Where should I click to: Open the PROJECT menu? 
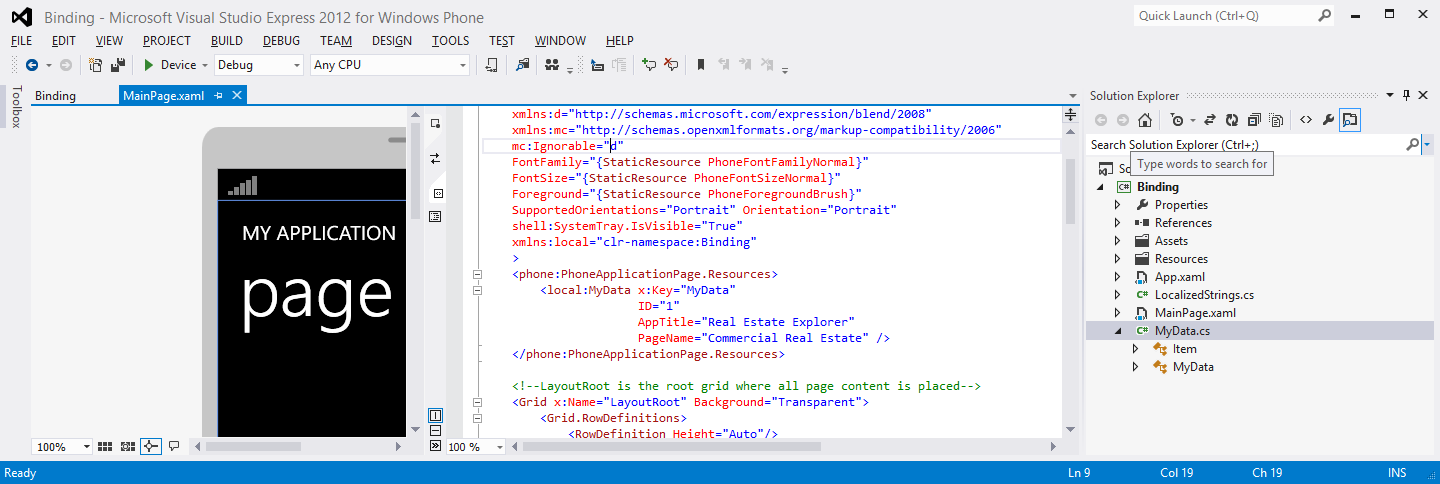(166, 41)
